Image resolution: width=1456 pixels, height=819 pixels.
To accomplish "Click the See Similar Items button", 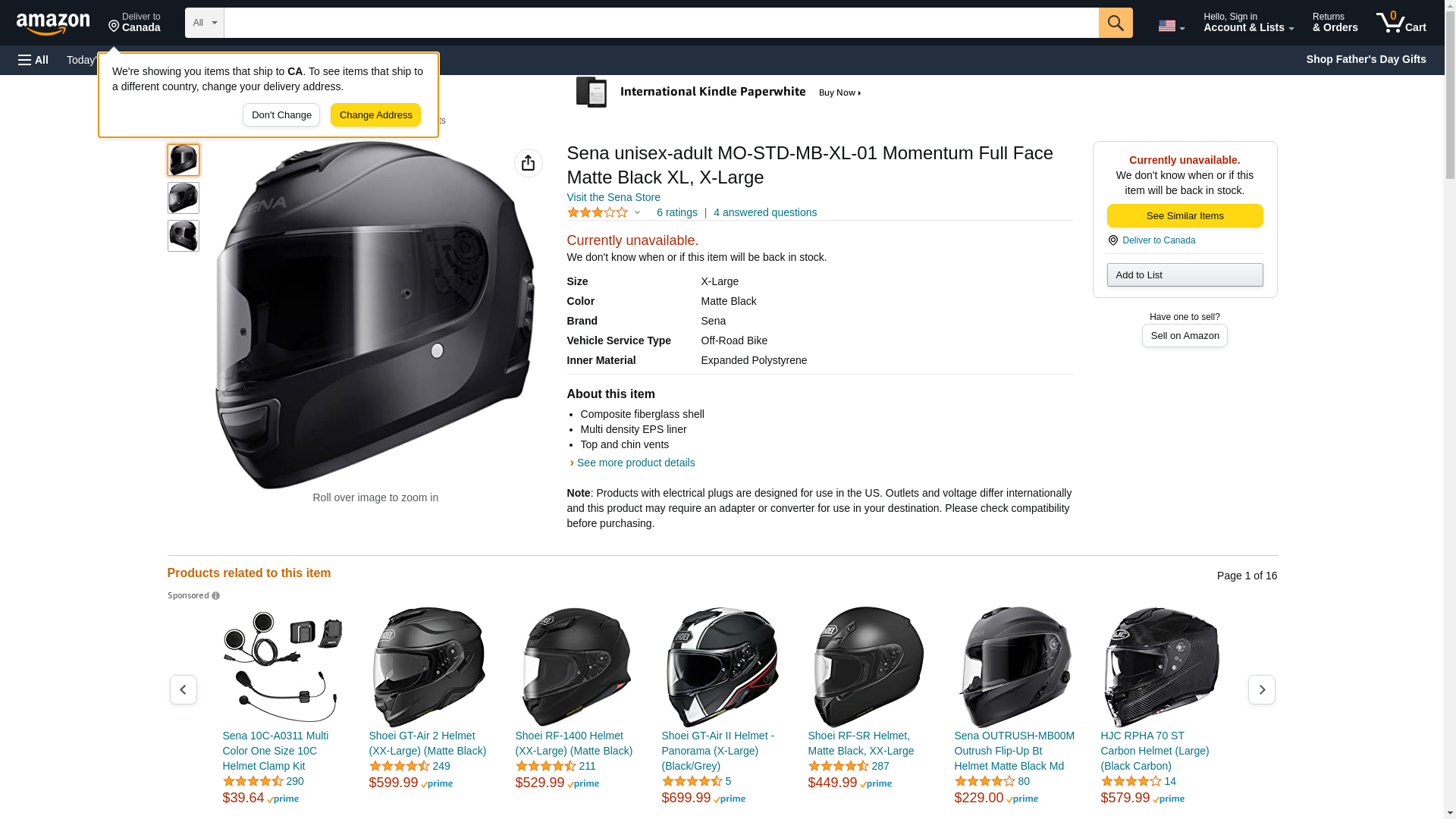I will coord(1184,216).
